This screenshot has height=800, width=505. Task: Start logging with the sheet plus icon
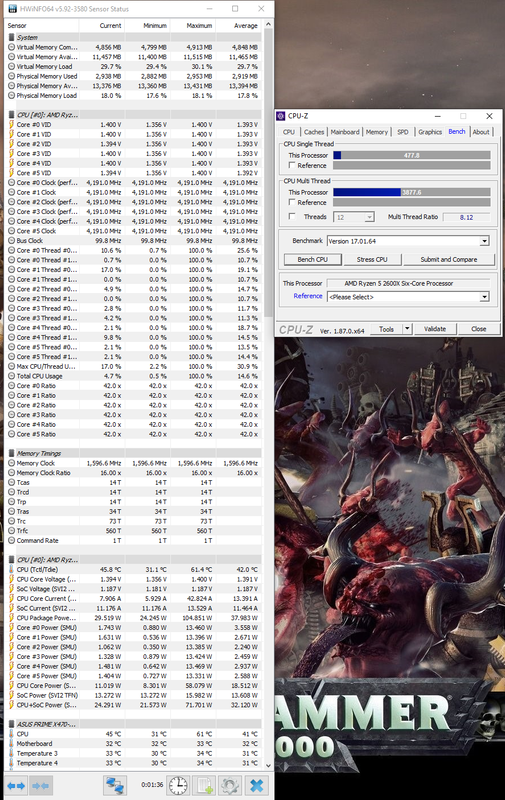pos(205,786)
